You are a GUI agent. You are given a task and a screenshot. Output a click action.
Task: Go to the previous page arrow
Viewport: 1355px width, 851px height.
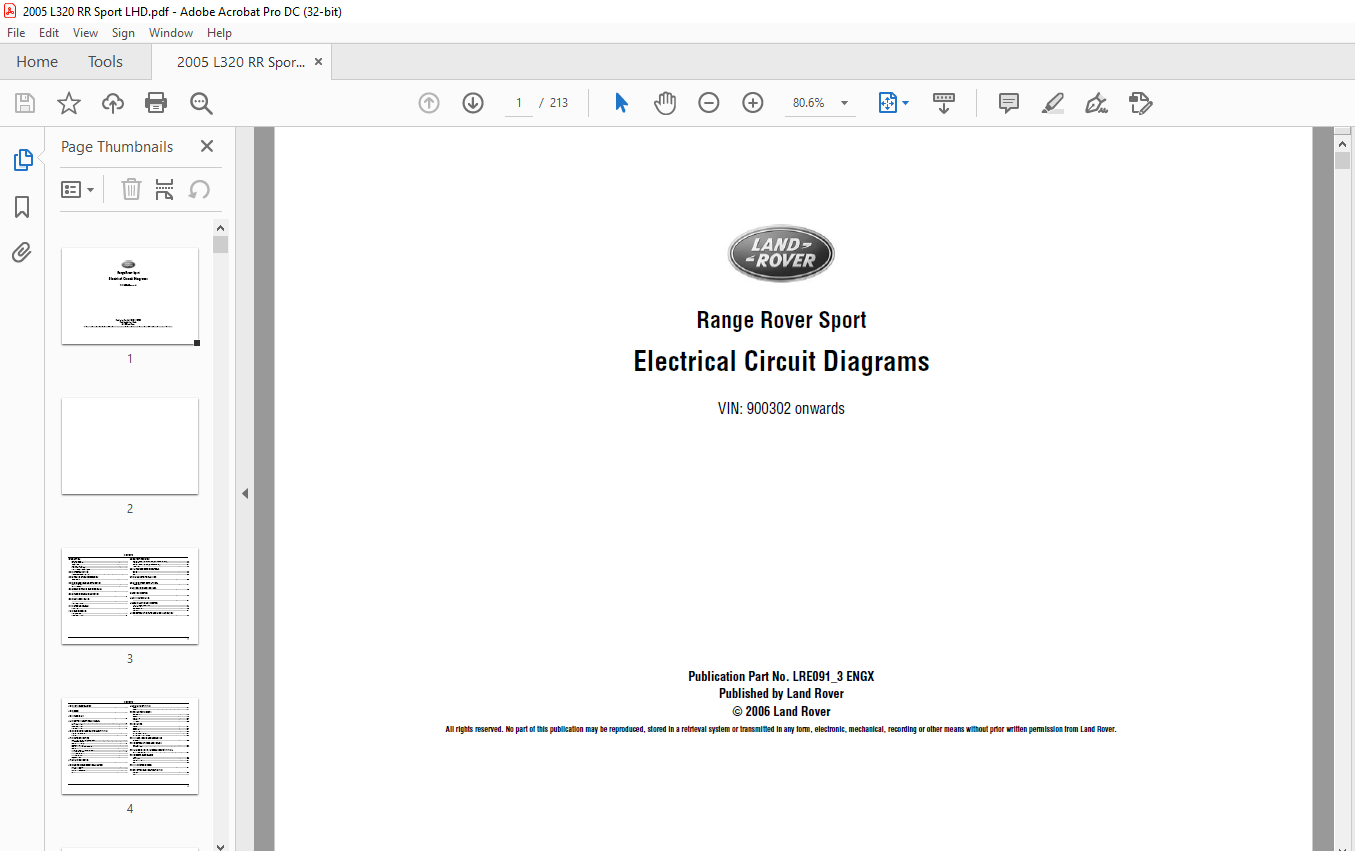coord(429,103)
